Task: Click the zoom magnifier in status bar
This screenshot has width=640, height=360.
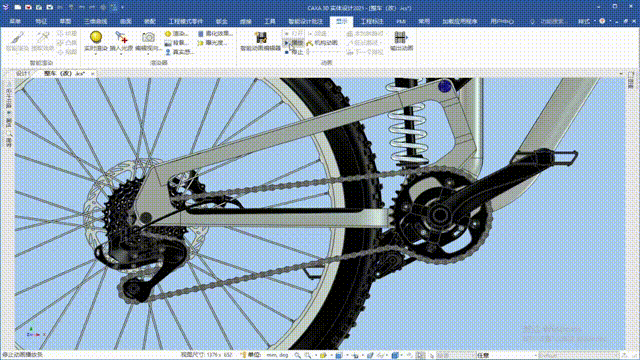Action: point(297,356)
